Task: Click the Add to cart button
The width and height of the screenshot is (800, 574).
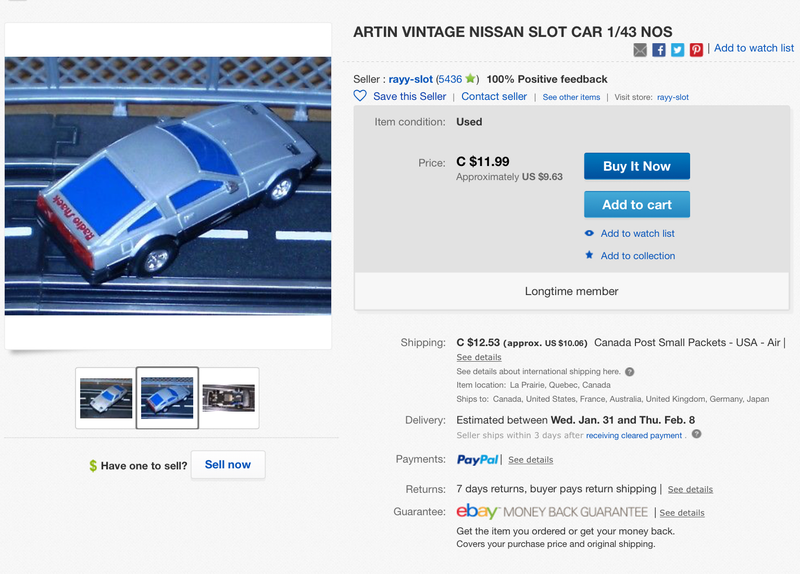Action: tap(637, 205)
